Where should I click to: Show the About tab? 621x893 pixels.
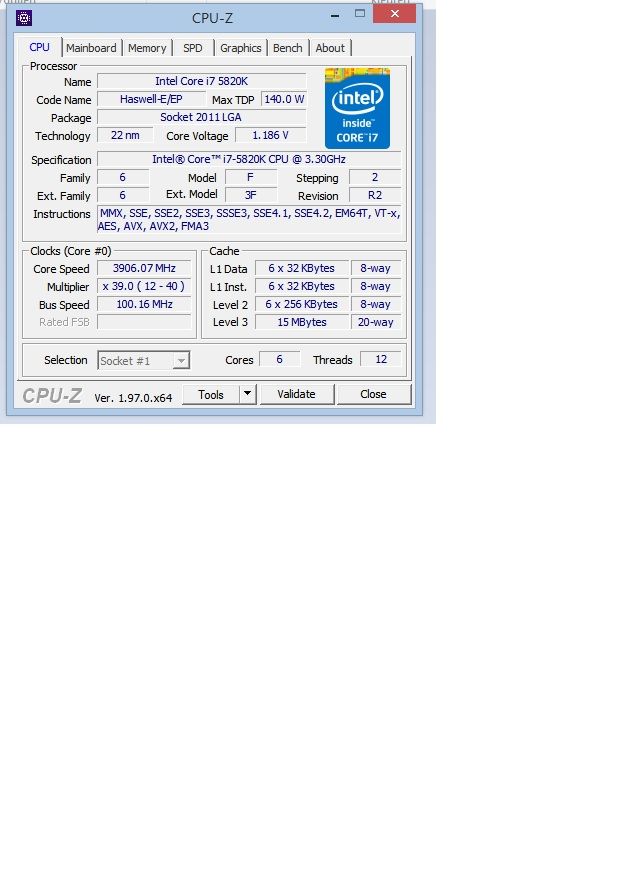coord(330,48)
